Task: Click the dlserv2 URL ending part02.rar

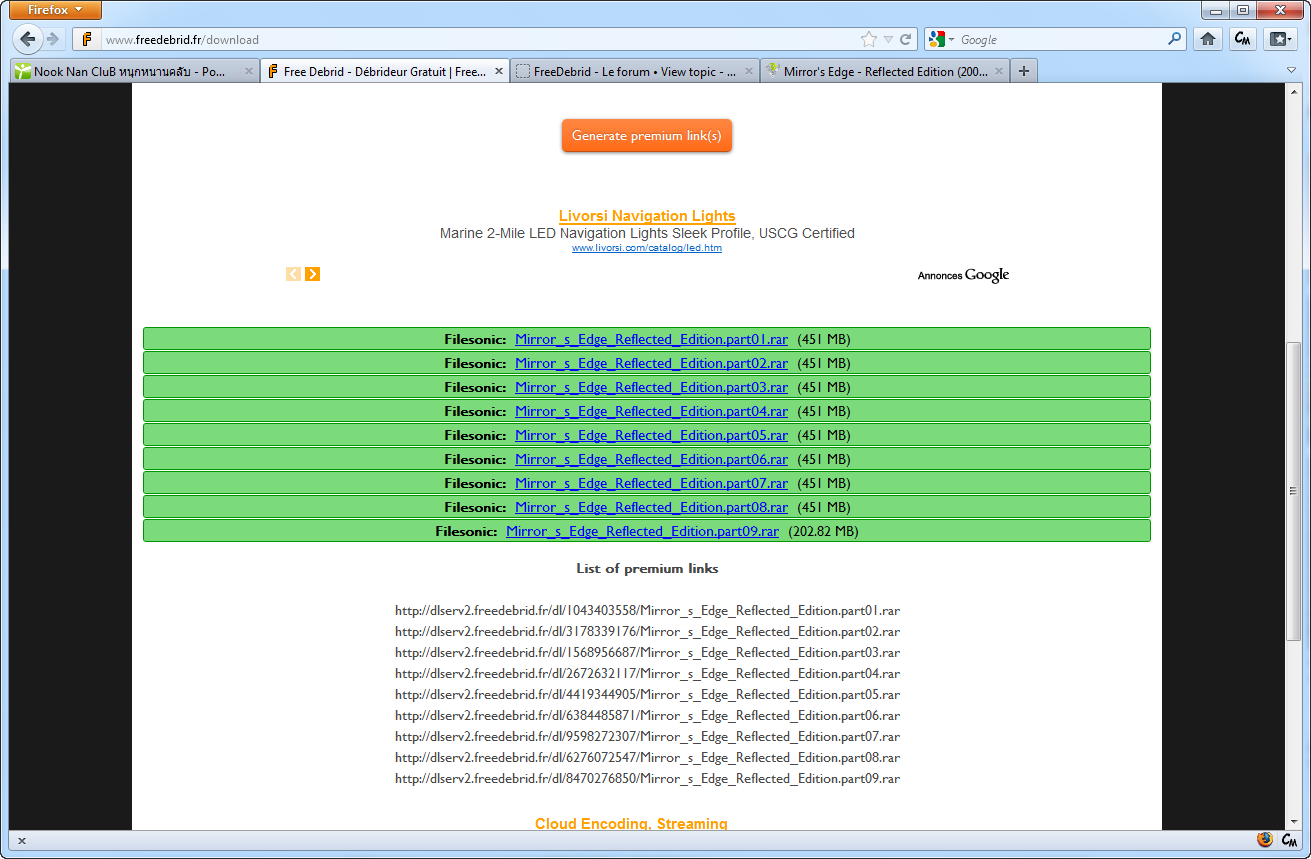Action: click(x=647, y=631)
